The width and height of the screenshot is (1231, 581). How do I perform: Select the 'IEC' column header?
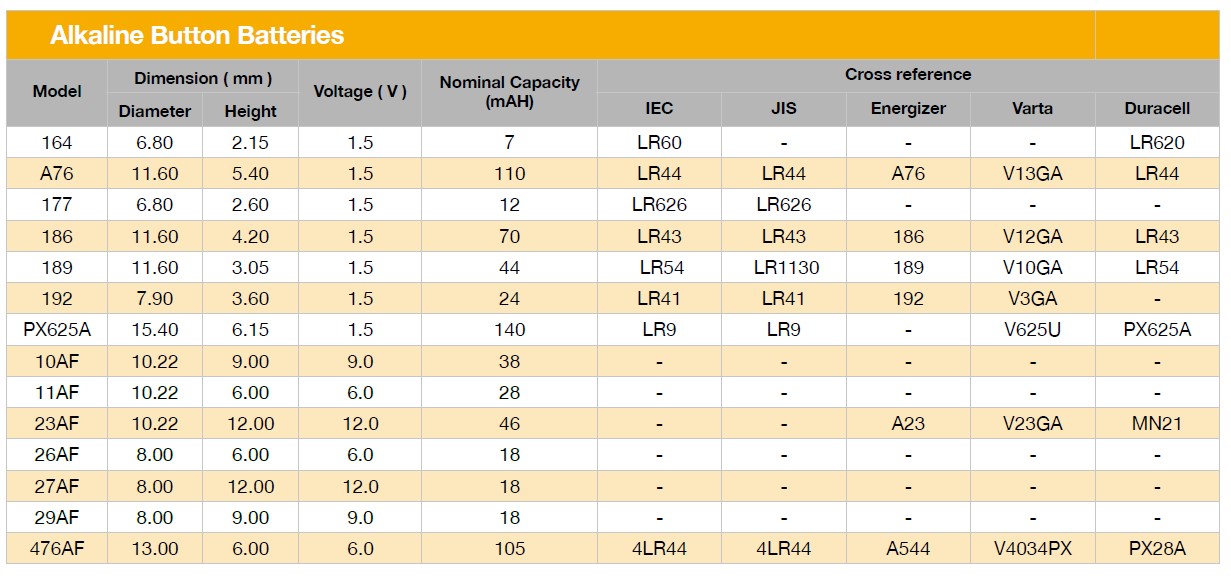(659, 109)
